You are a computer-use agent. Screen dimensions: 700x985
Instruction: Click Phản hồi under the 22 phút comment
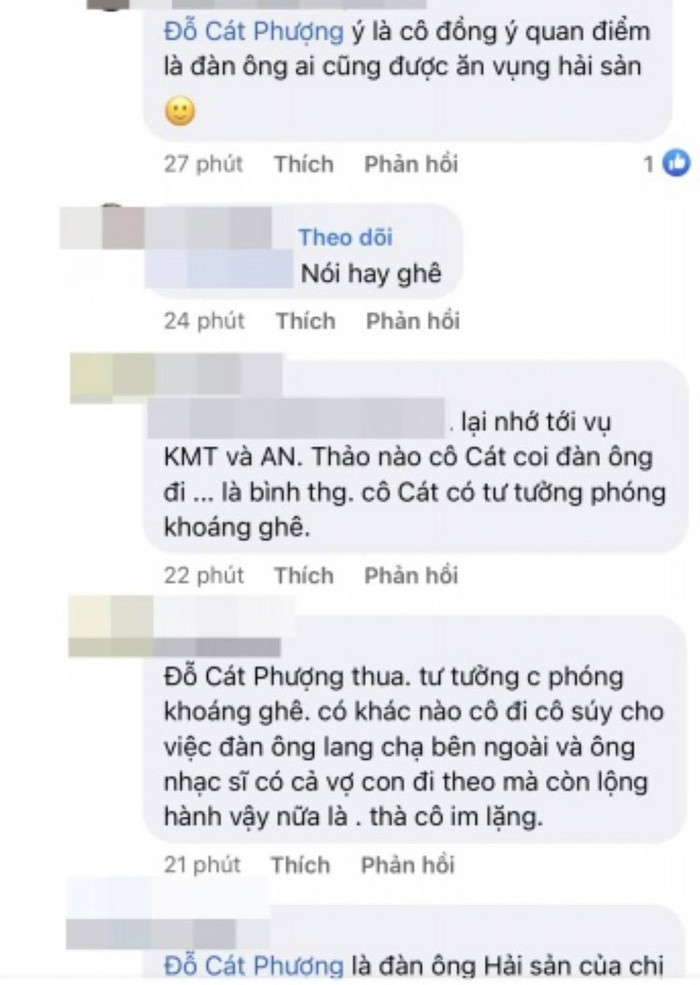pos(412,575)
